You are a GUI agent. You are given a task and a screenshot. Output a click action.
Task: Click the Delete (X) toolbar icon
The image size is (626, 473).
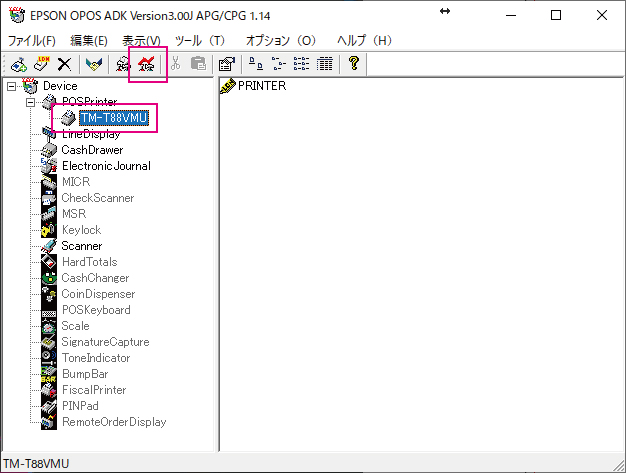[x=64, y=64]
